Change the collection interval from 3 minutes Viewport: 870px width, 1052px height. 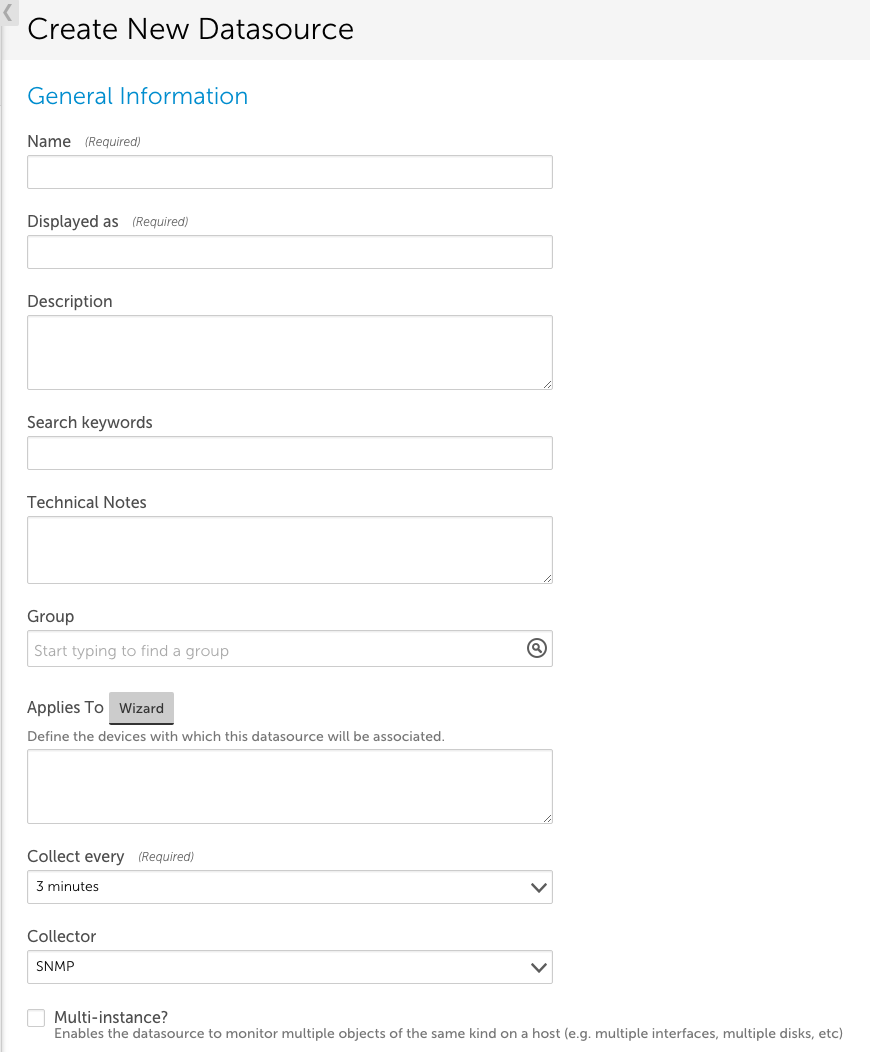pyautogui.click(x=290, y=887)
